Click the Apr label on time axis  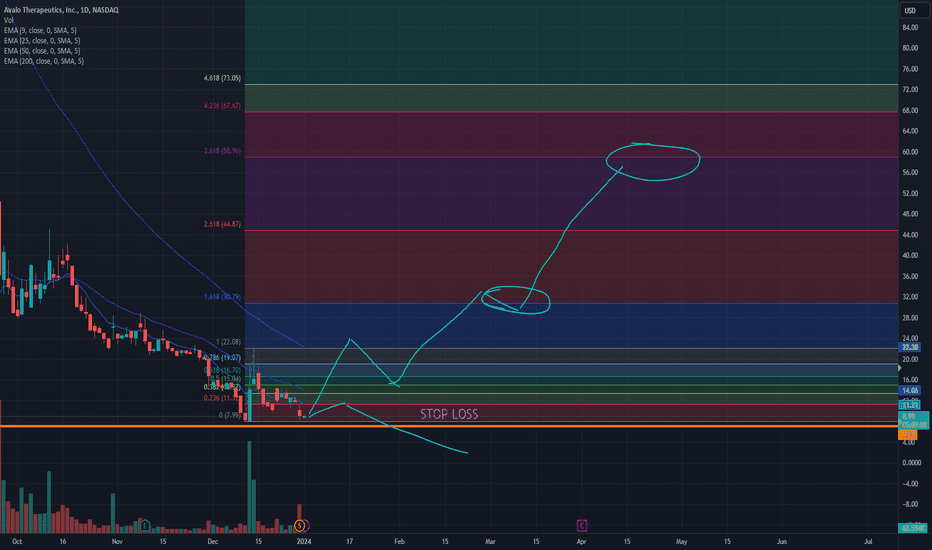[581, 542]
